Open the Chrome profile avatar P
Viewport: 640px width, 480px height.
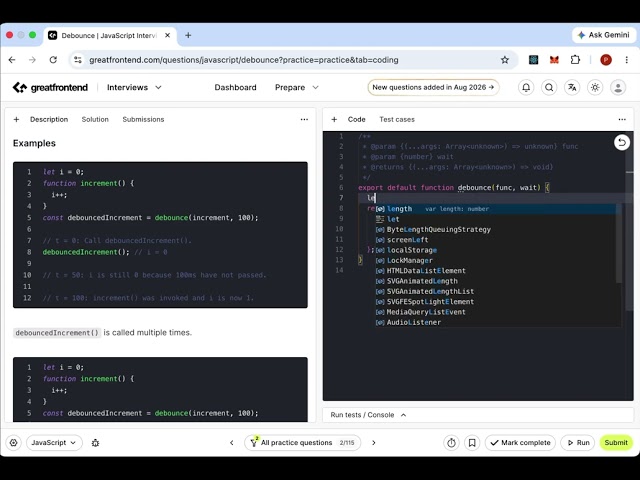[606, 60]
